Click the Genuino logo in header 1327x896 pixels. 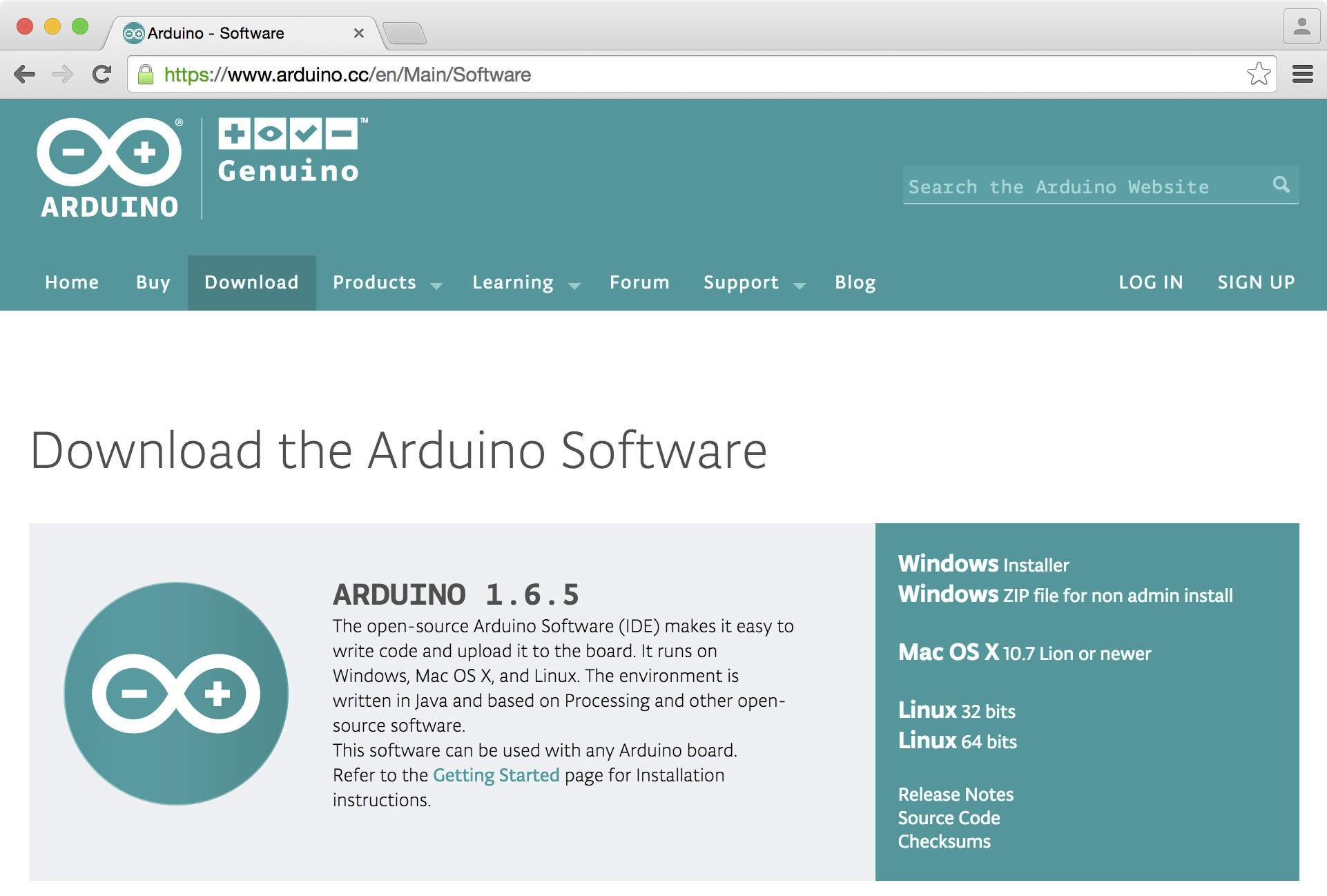[x=292, y=150]
